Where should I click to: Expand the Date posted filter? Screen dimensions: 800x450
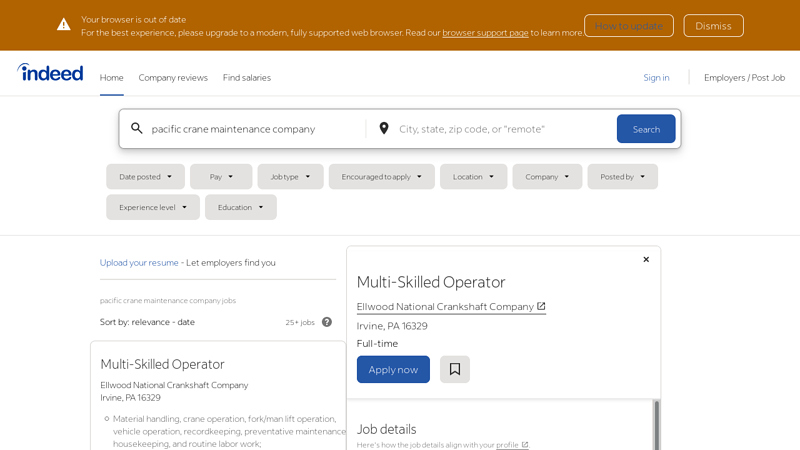pos(145,177)
